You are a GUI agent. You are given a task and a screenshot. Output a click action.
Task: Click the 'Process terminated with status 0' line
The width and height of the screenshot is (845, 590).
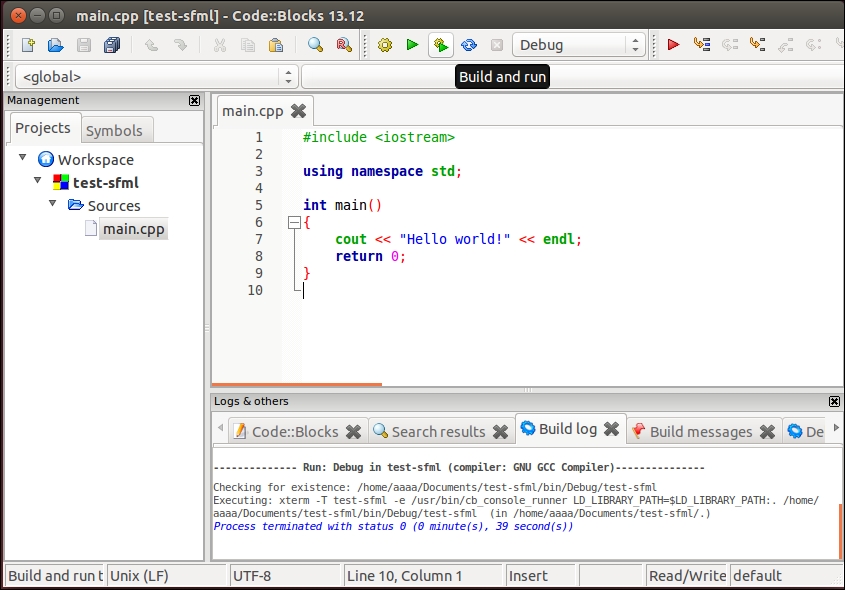[x=393, y=526]
